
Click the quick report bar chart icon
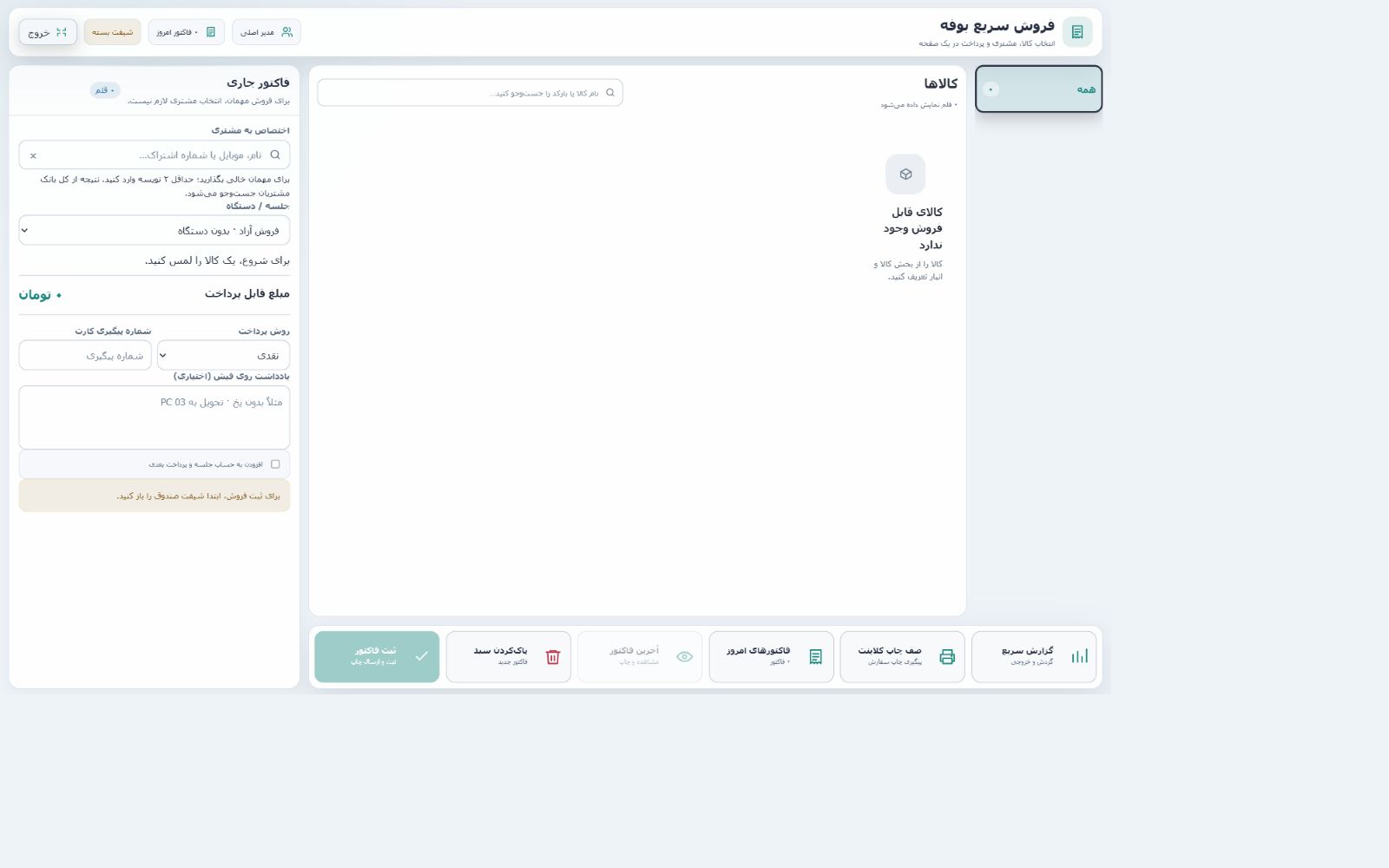coord(1079,656)
